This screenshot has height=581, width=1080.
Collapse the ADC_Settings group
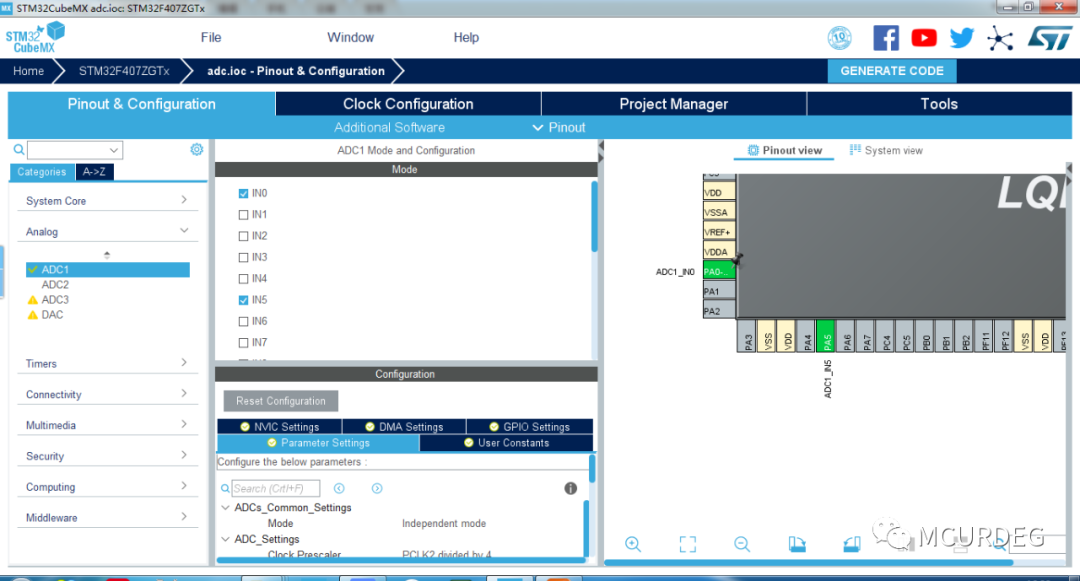click(x=225, y=539)
